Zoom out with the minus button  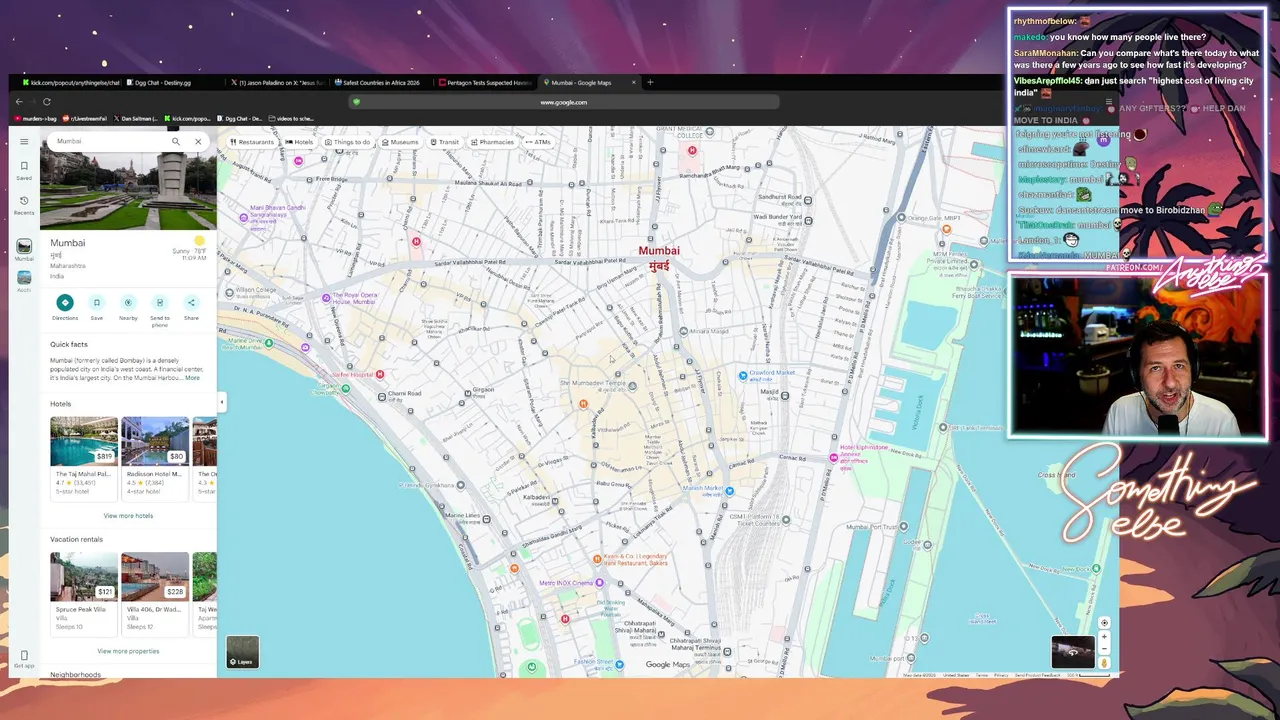(1104, 649)
